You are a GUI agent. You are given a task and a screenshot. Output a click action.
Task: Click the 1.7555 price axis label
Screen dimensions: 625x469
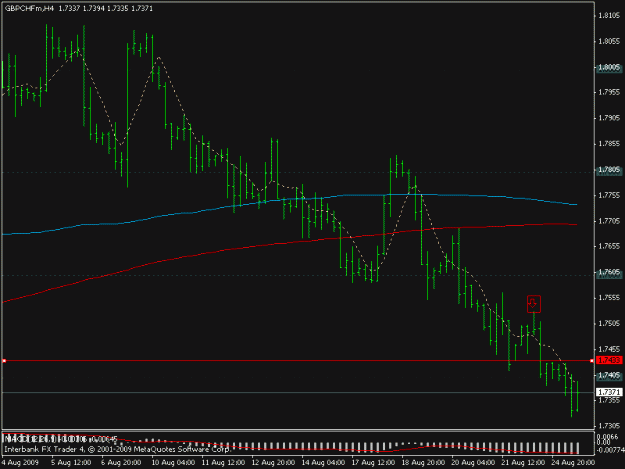[609, 298]
